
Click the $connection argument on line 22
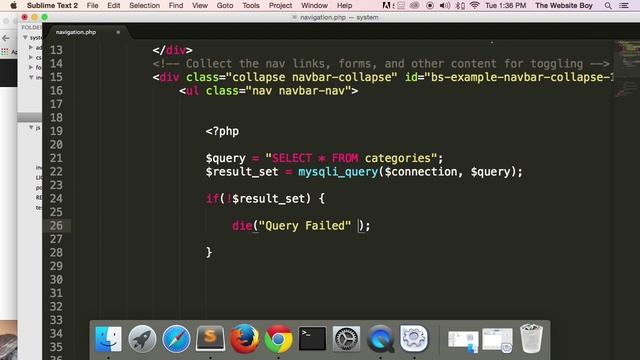click(x=421, y=171)
